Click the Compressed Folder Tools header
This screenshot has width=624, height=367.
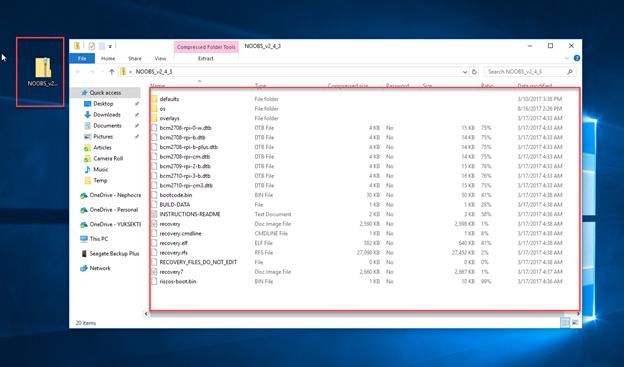[206, 47]
